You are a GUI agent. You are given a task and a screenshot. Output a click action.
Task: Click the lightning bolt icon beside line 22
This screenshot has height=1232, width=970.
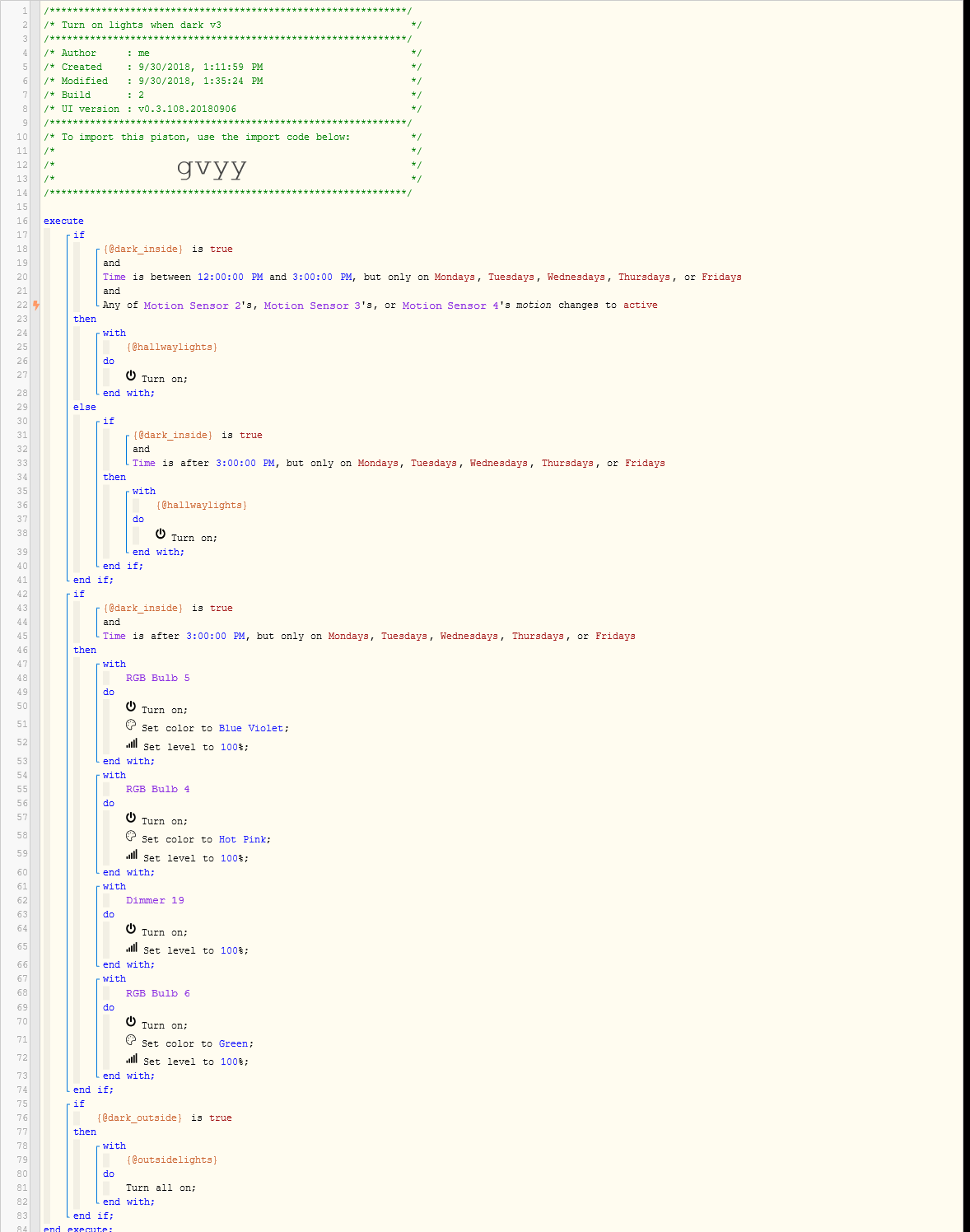click(x=35, y=305)
